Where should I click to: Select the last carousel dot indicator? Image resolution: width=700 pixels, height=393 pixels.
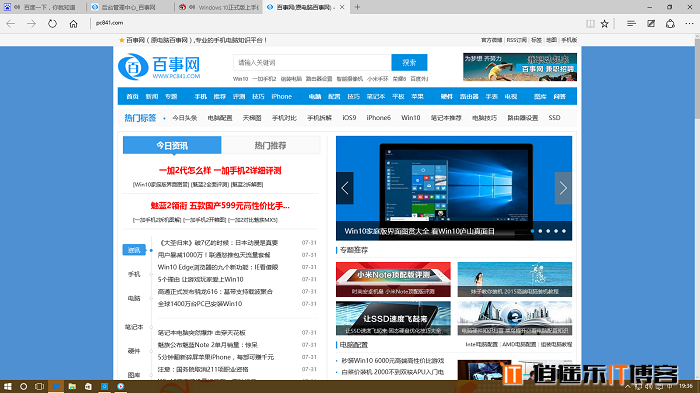(564, 231)
